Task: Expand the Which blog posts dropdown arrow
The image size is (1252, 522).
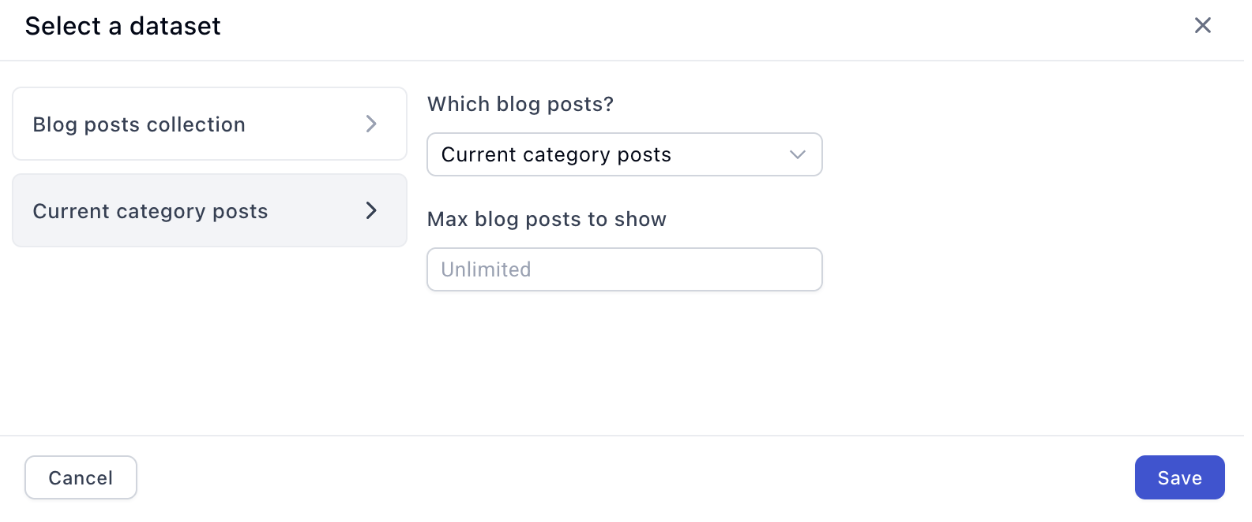Action: pyautogui.click(x=797, y=155)
